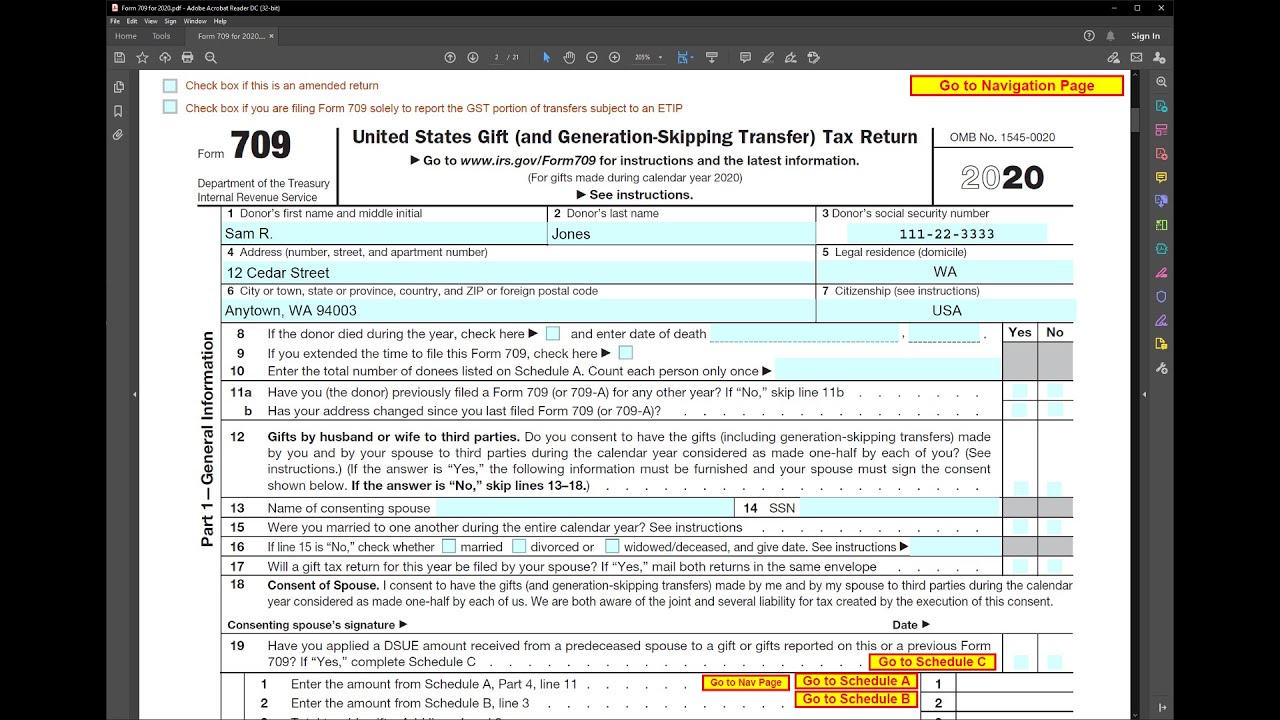Open the Fill & Sign pencil tool
This screenshot has width=1280, height=720.
tap(769, 57)
